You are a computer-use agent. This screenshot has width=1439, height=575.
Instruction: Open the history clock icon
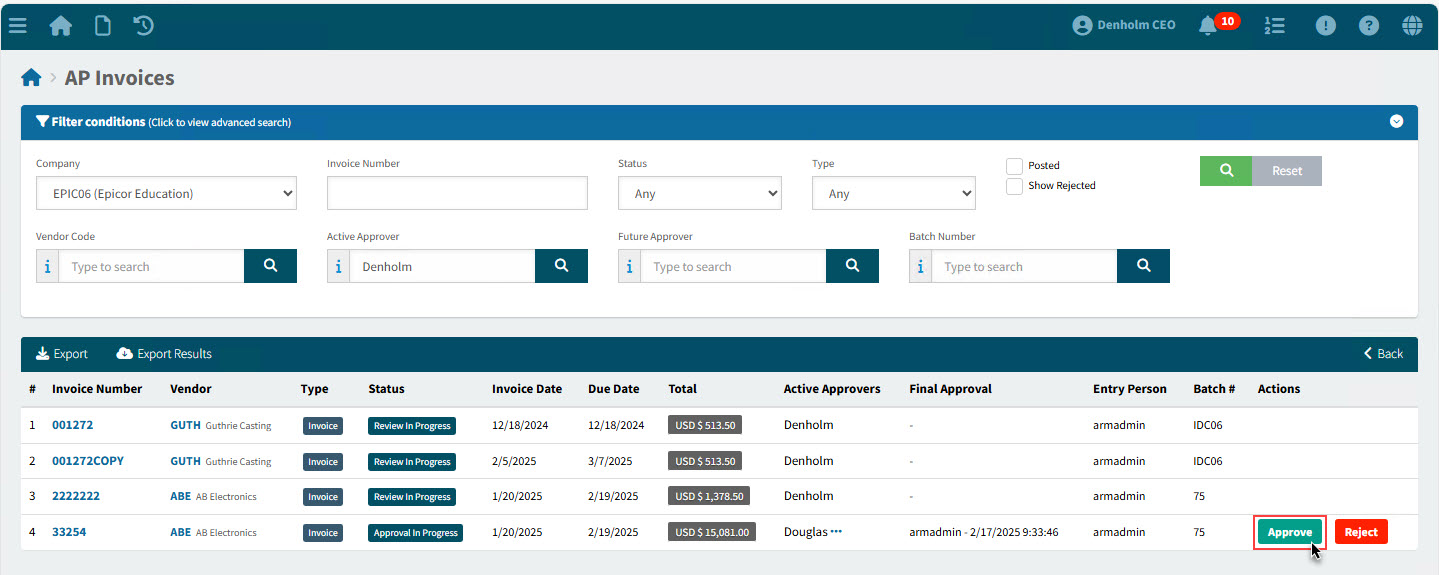[143, 26]
